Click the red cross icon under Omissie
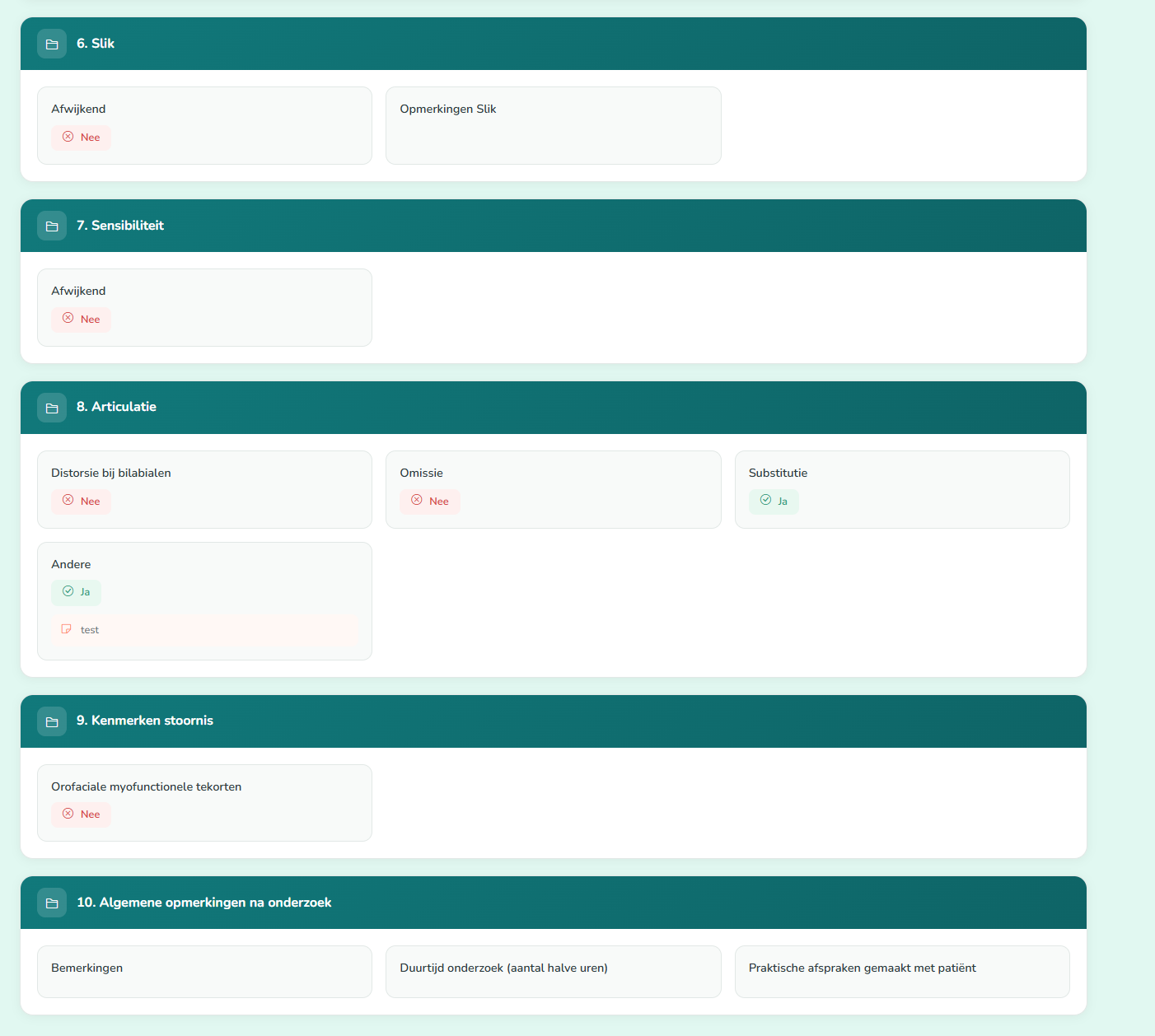This screenshot has width=1155, height=1036. tap(417, 500)
